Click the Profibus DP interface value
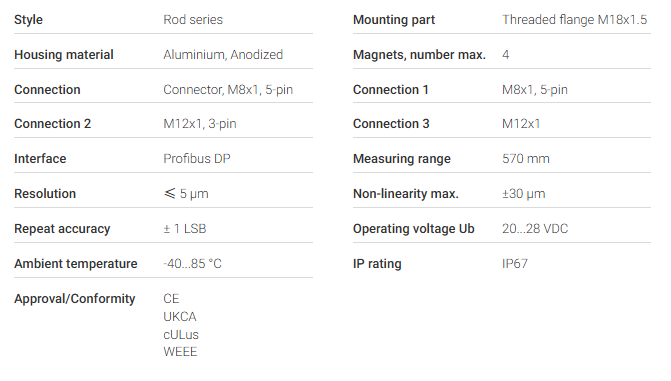Image resolution: width=671 pixels, height=381 pixels. 197,159
